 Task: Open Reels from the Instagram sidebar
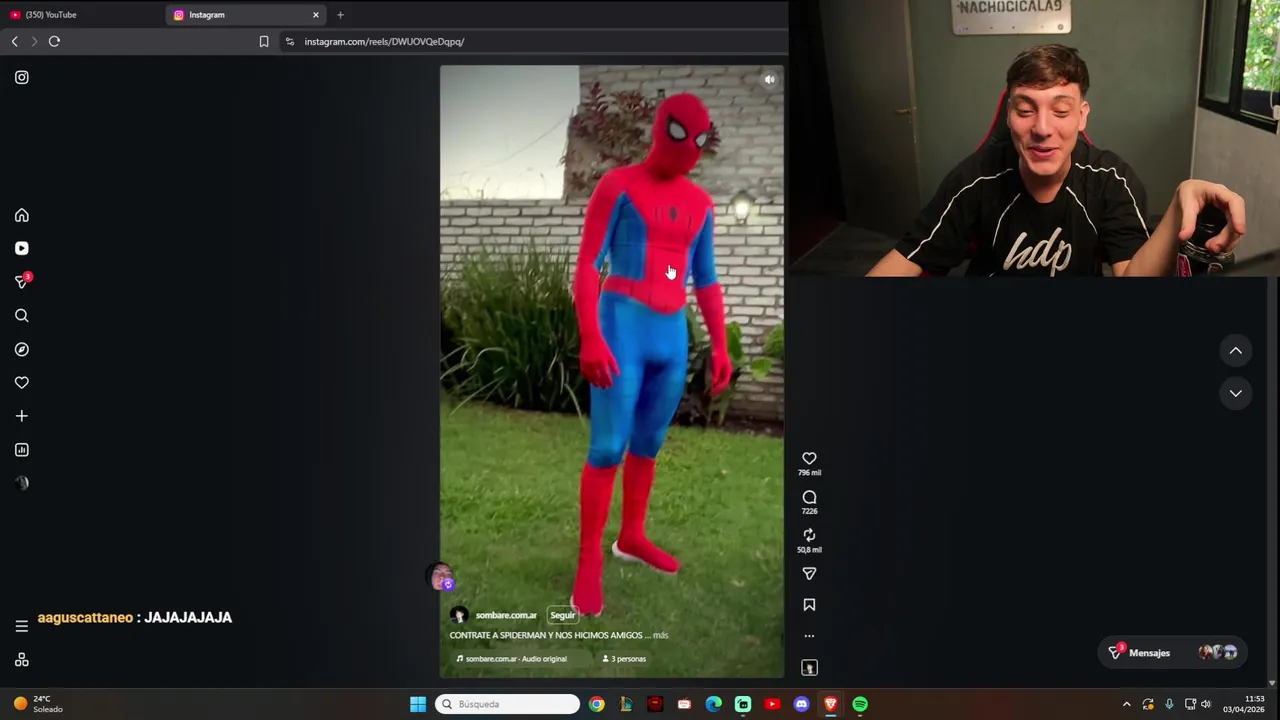pyautogui.click(x=22, y=248)
